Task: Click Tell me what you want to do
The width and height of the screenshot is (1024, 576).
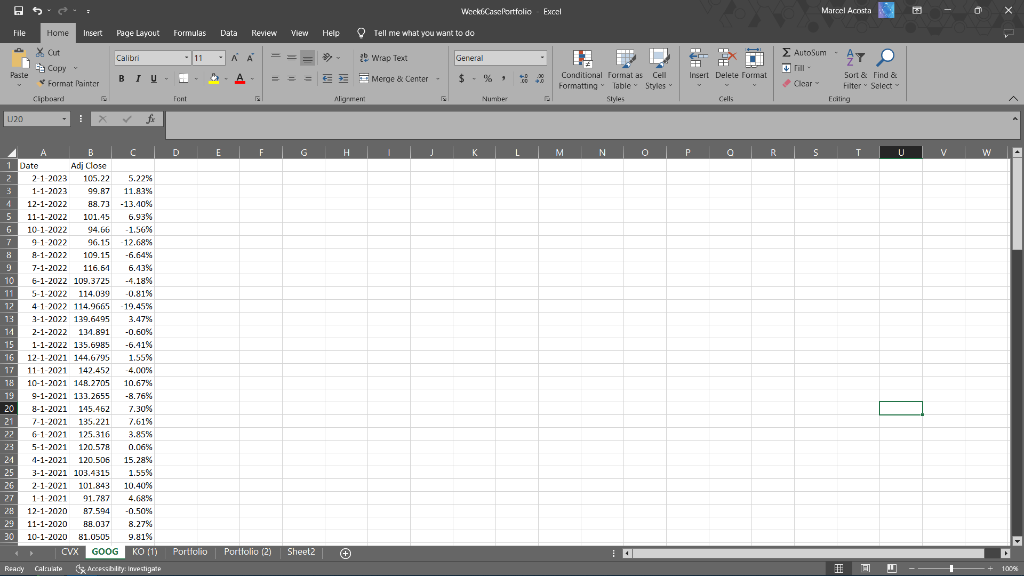Action: pos(424,33)
